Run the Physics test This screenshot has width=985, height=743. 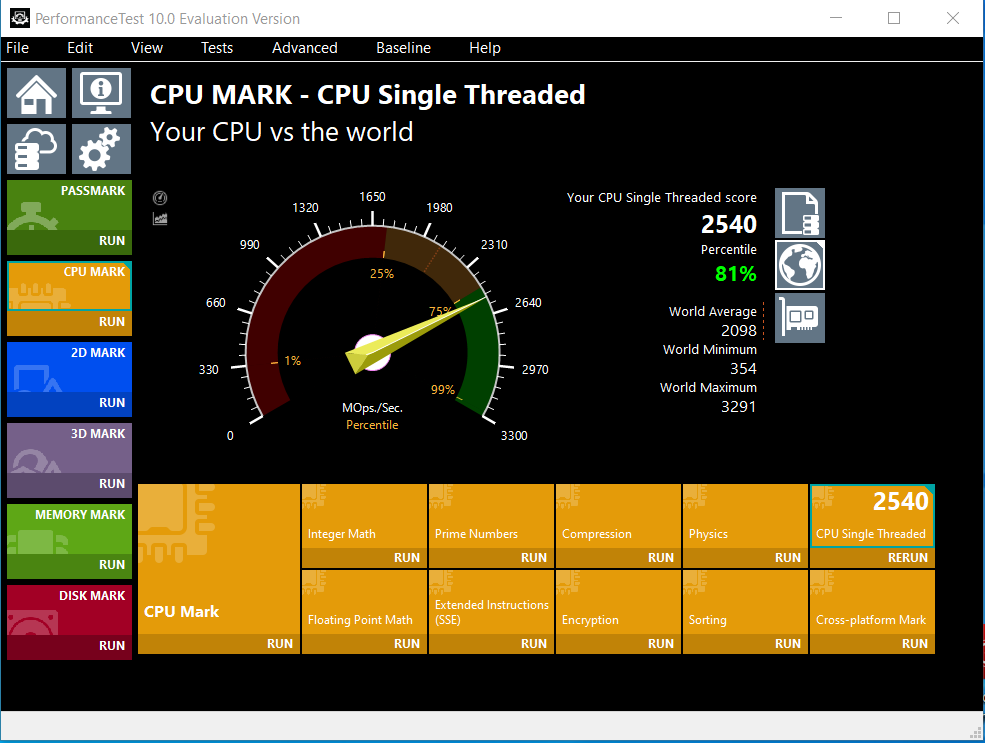click(745, 558)
